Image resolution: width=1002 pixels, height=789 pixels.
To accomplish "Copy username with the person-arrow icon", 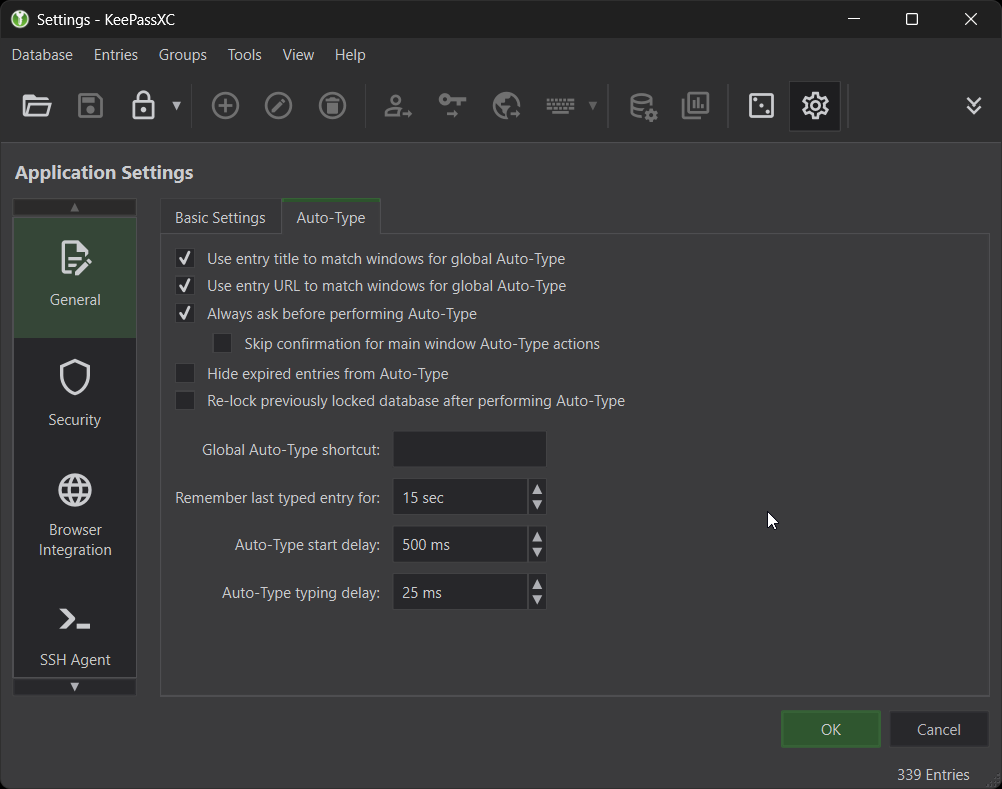I will (x=397, y=106).
